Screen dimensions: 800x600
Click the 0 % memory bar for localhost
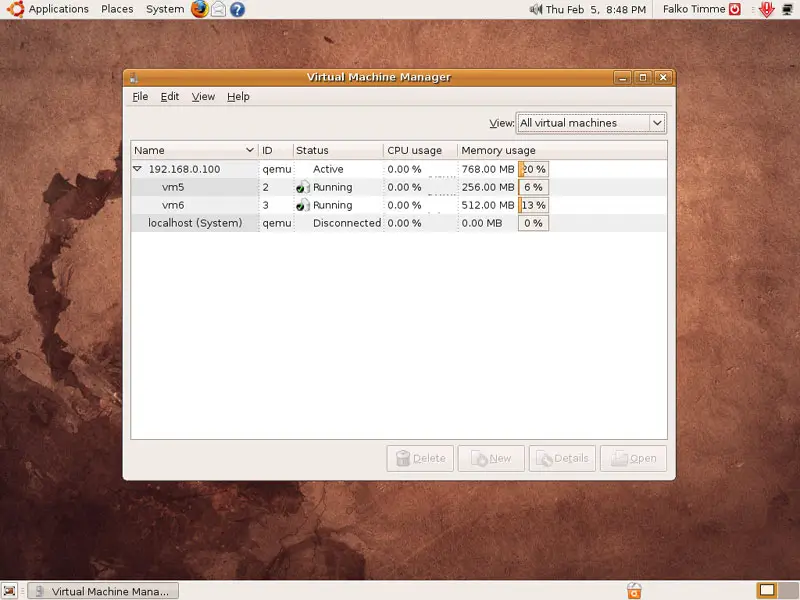[533, 223]
